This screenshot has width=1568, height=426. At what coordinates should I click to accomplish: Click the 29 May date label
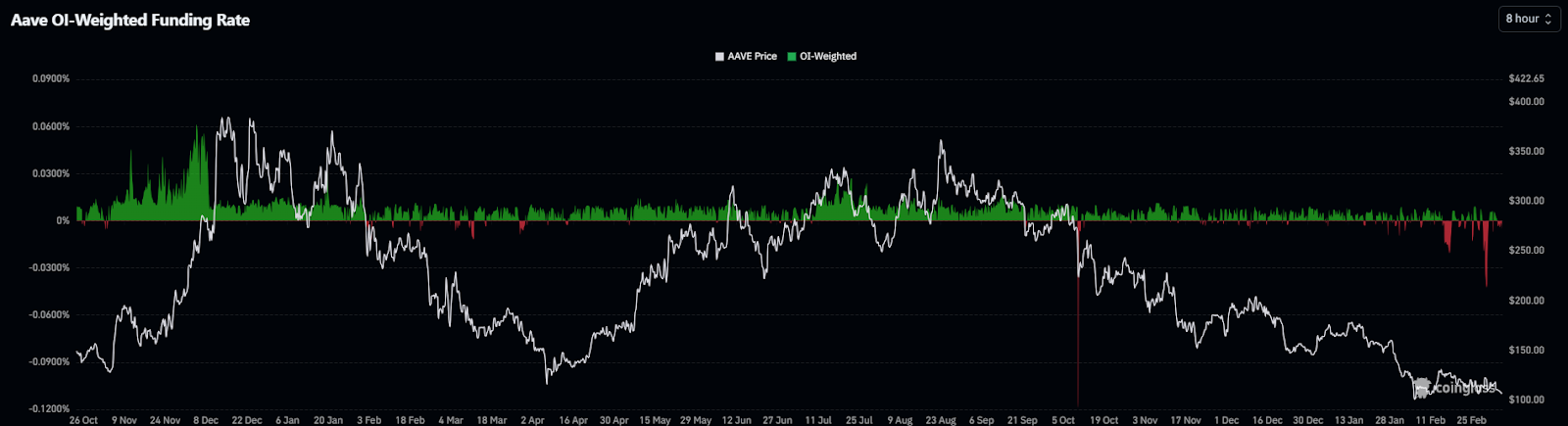pos(696,420)
